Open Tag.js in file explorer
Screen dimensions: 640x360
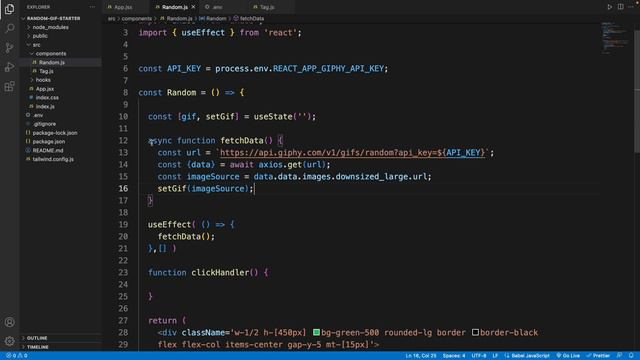[46, 71]
